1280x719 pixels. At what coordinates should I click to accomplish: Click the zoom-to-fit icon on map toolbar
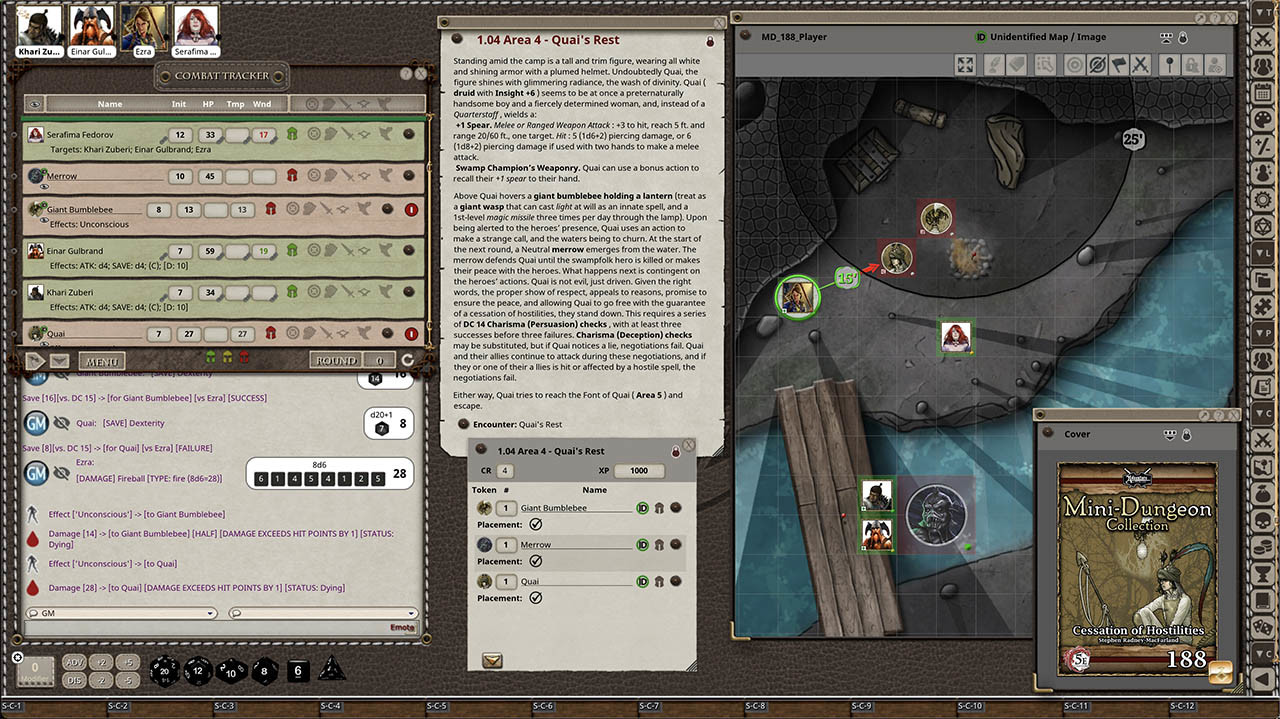point(965,65)
